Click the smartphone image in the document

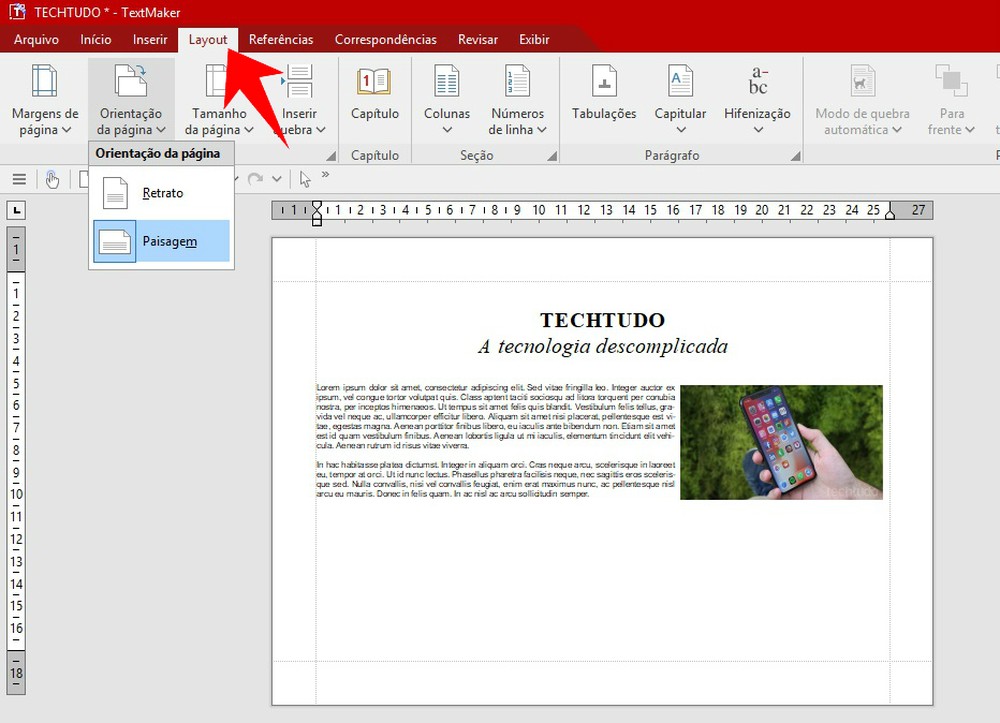[783, 443]
